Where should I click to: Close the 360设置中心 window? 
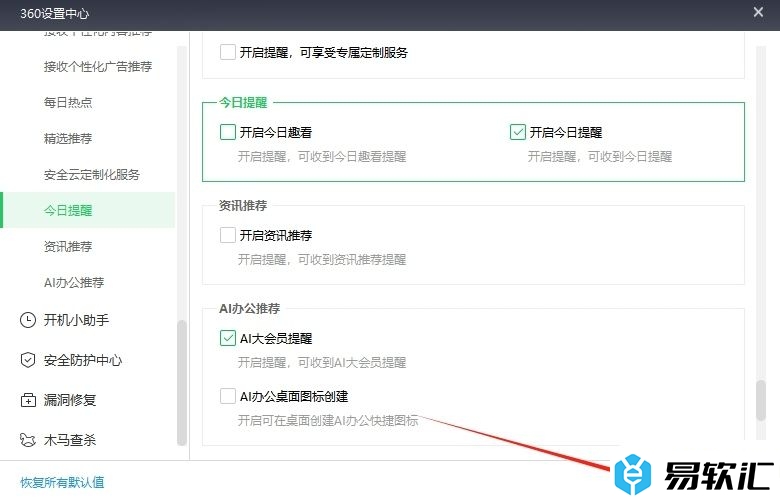(x=758, y=12)
